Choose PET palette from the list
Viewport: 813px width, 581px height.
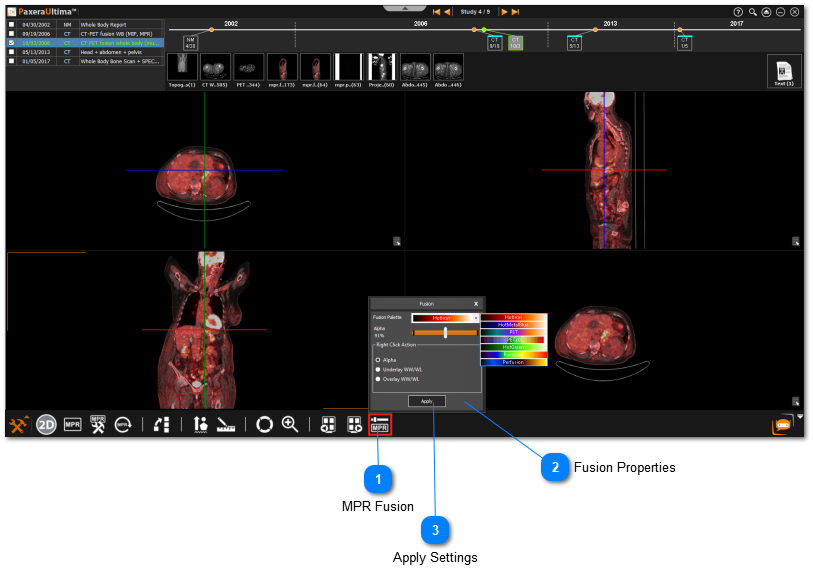[x=514, y=332]
